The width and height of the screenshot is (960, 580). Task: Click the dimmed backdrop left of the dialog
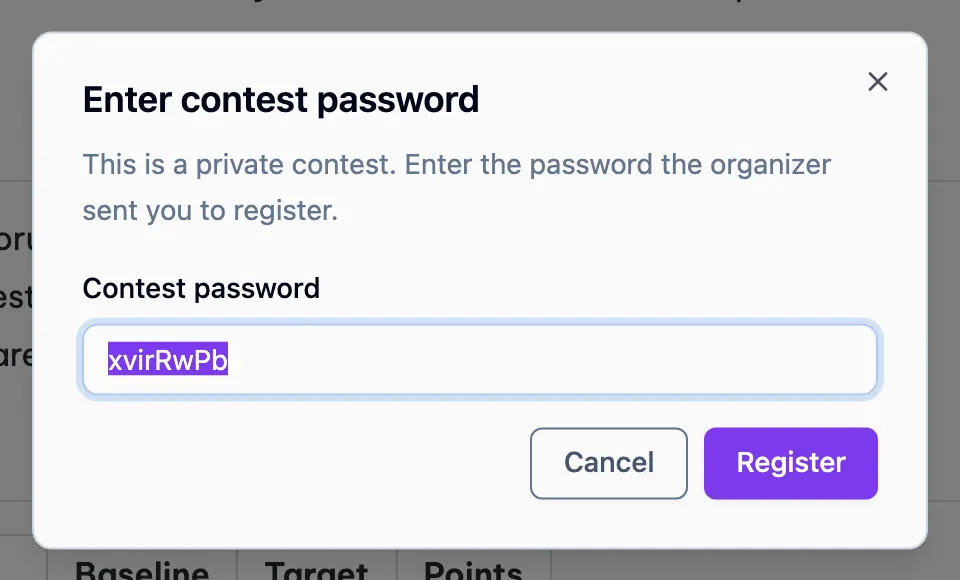(15, 429)
